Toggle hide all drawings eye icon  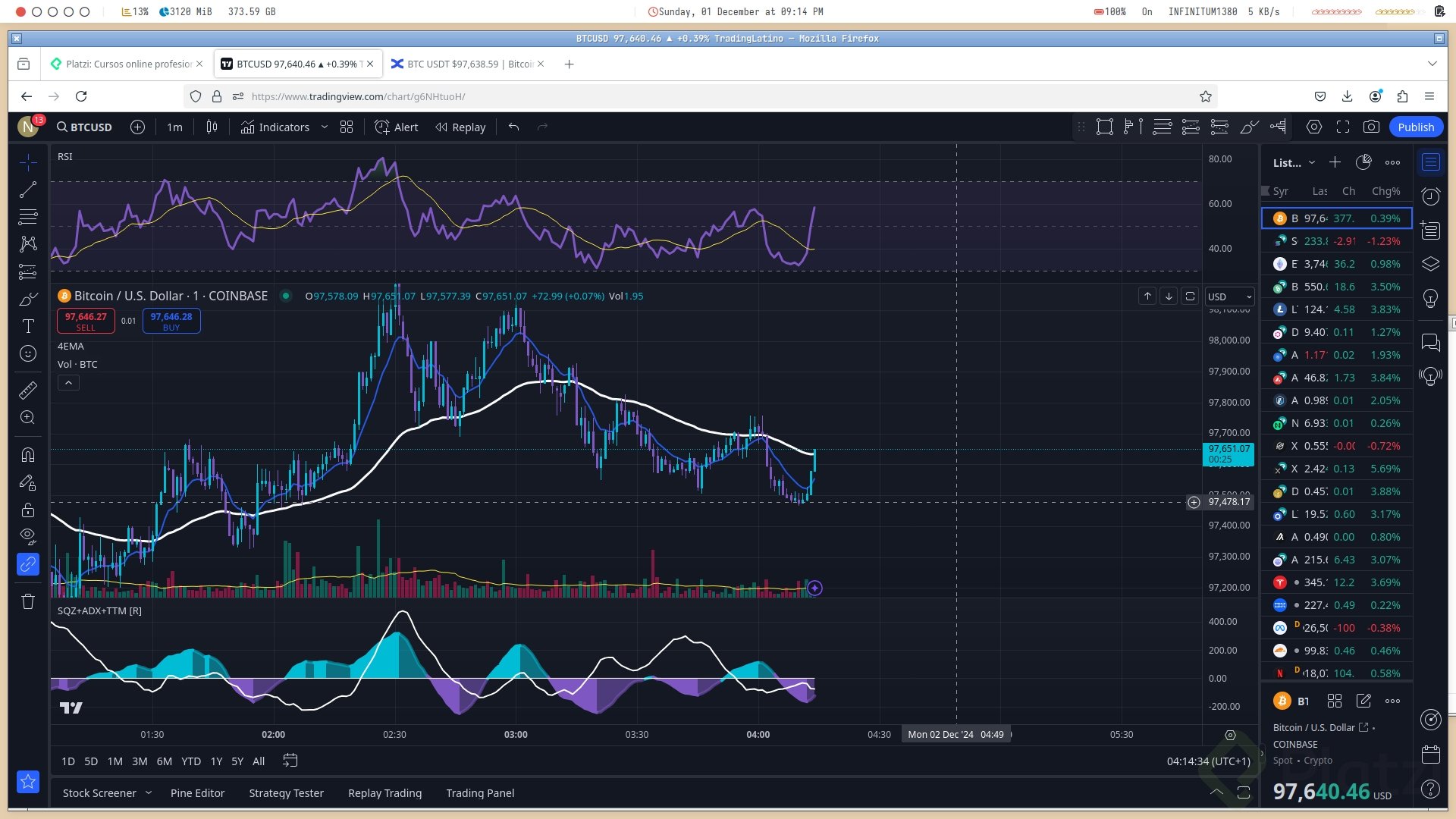(28, 536)
